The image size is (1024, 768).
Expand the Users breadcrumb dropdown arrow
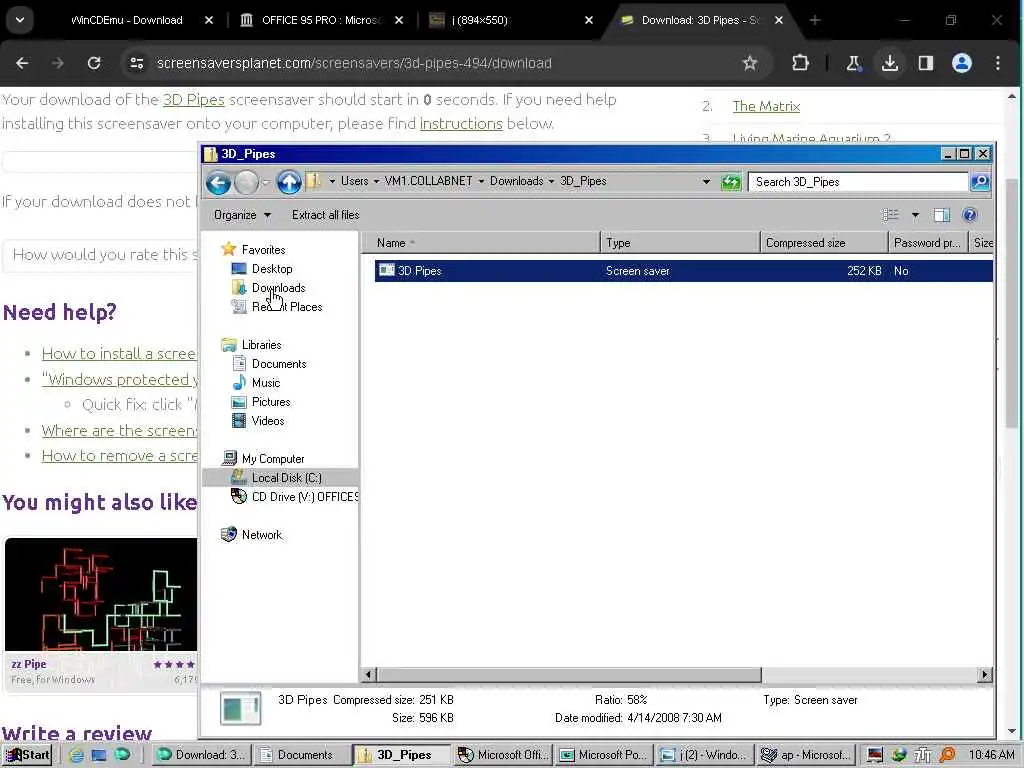(x=376, y=182)
